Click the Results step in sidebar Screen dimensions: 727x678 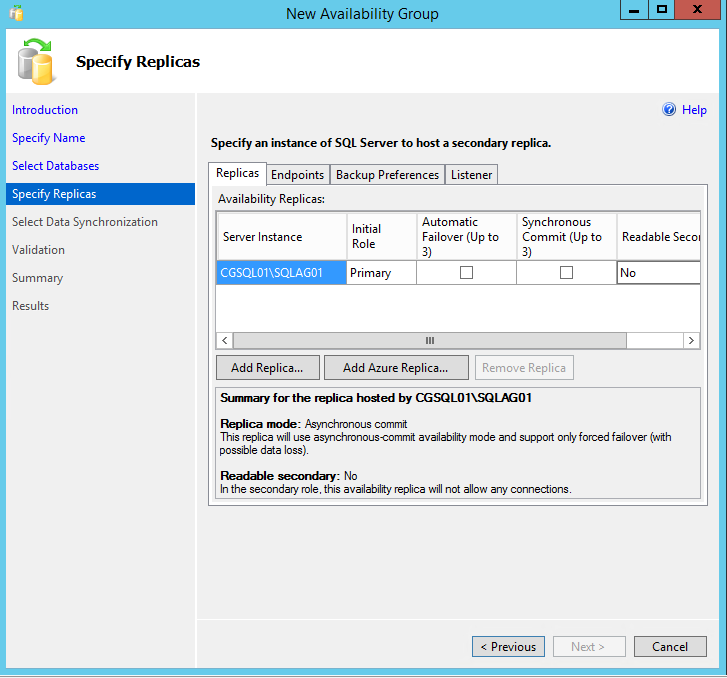click(31, 306)
